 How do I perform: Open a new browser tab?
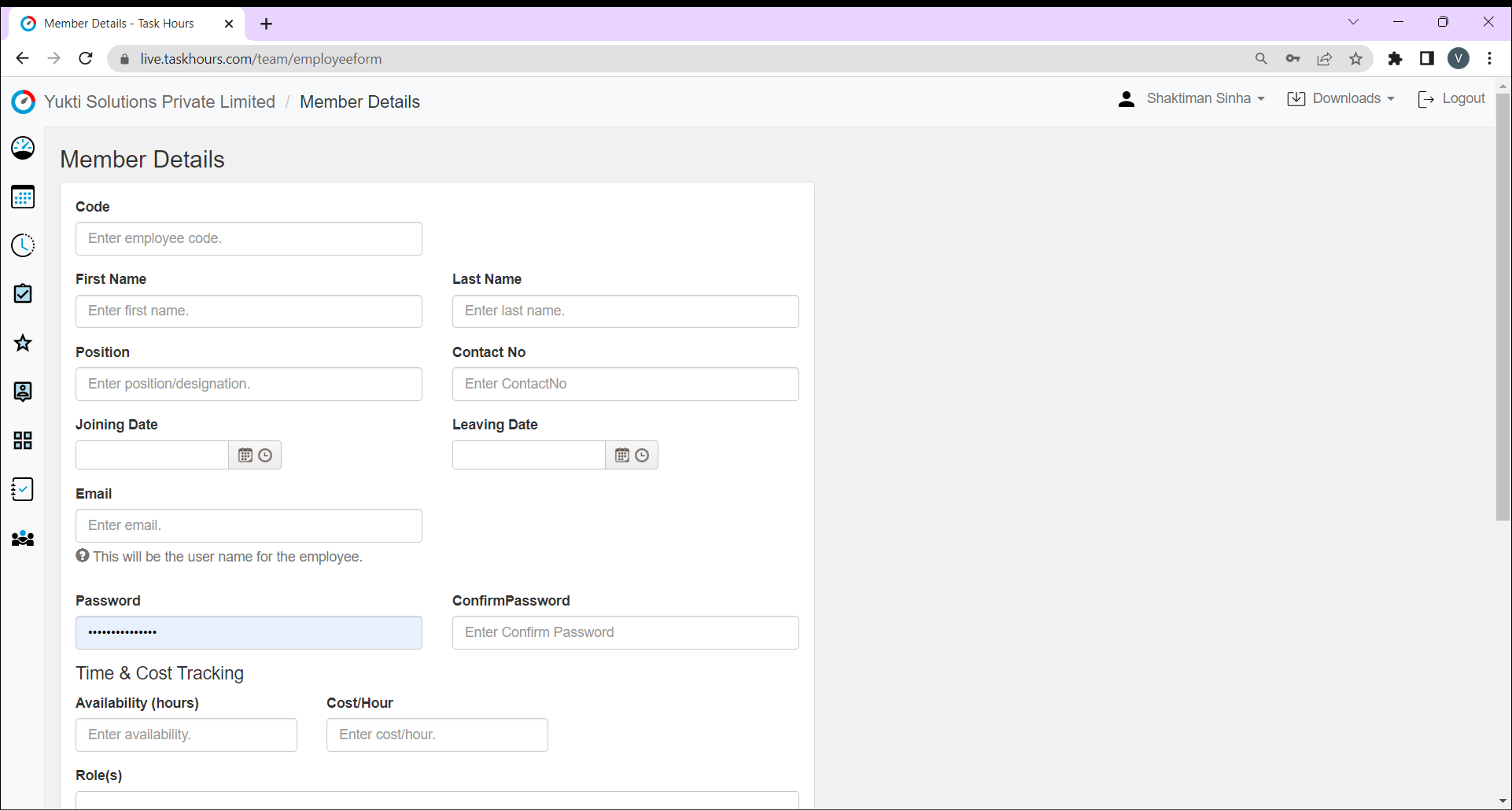tap(267, 24)
